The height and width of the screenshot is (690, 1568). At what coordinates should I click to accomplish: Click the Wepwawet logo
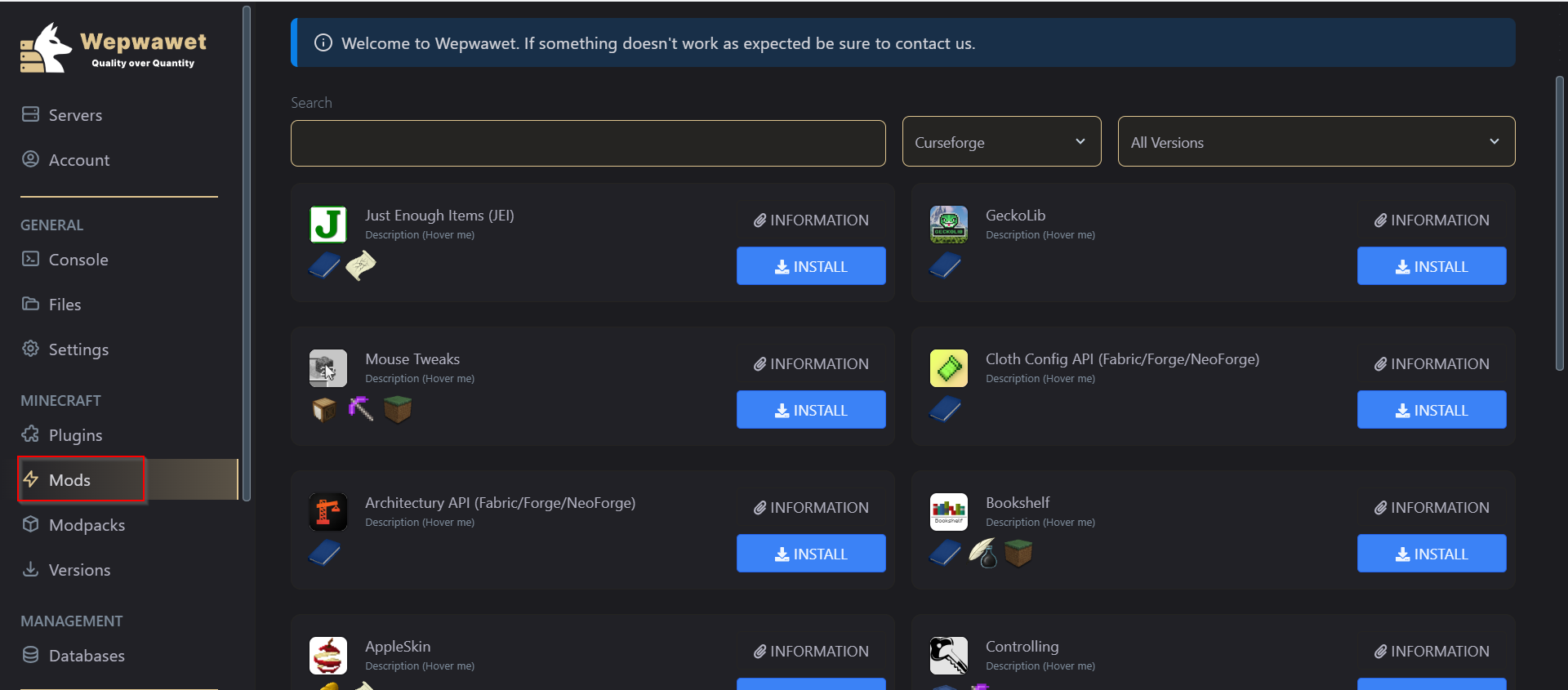click(113, 48)
